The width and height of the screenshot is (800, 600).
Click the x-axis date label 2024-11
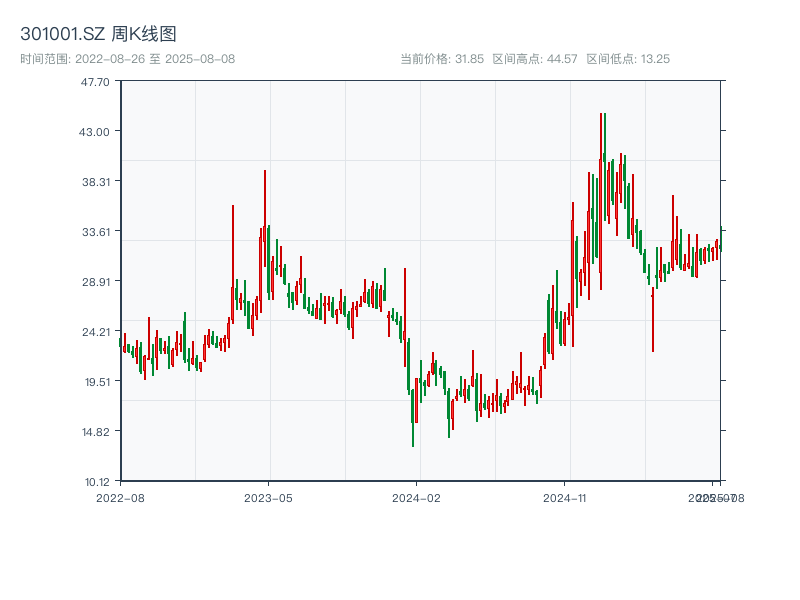pos(565,498)
